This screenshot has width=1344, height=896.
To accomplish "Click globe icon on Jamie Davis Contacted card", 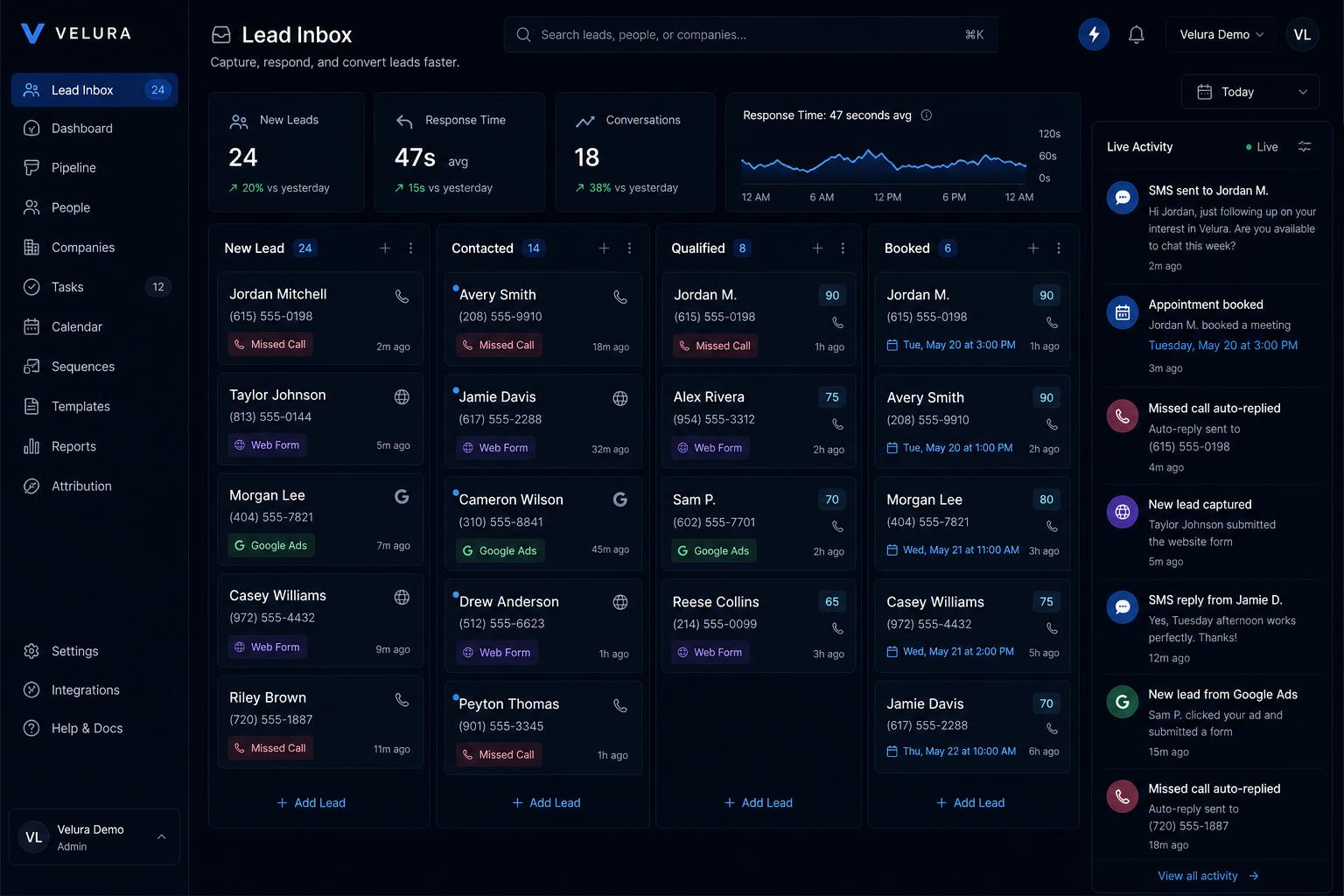I will 620,399.
